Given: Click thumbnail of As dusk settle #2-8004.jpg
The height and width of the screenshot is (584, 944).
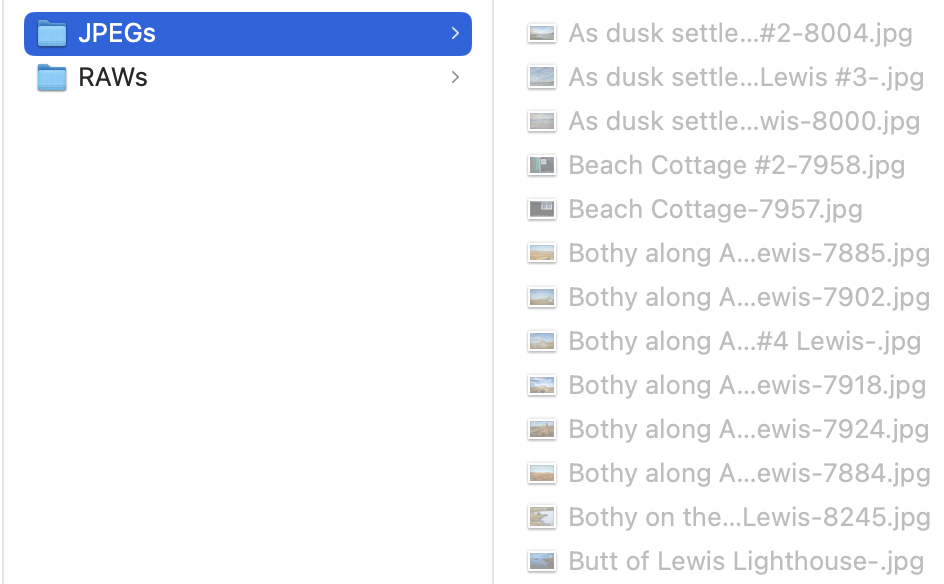Looking at the screenshot, I should click(542, 33).
